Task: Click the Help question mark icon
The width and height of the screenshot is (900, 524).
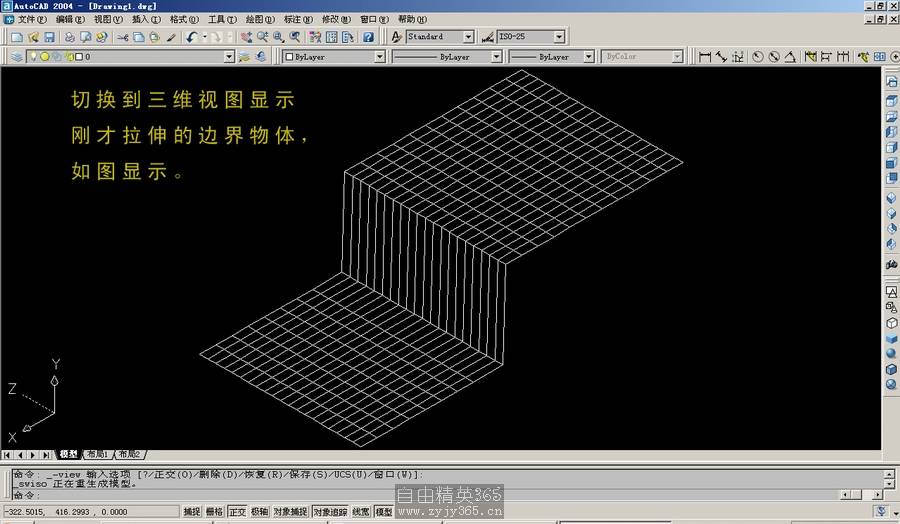Action: (x=368, y=37)
